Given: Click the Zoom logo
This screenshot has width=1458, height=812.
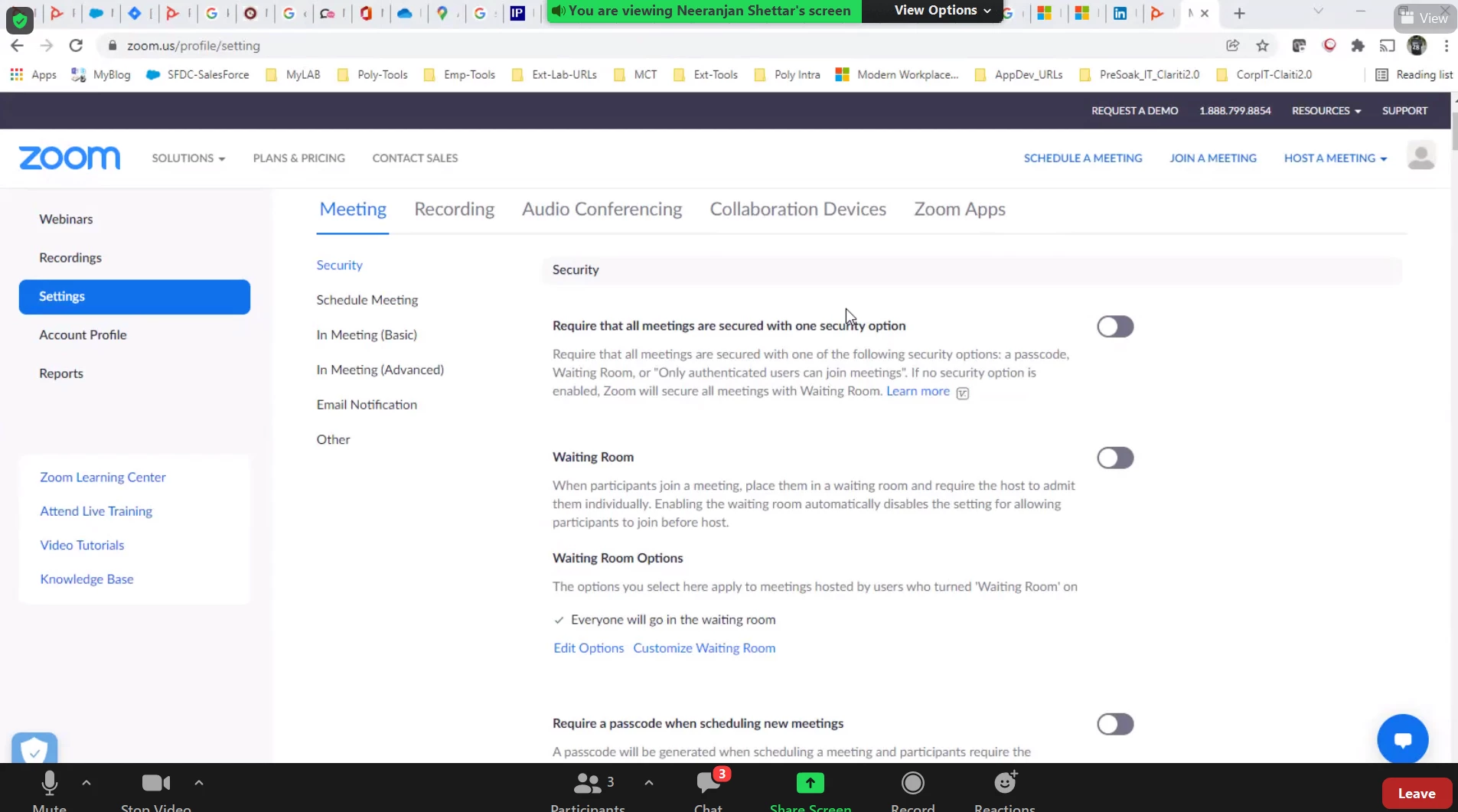Looking at the screenshot, I should click(x=70, y=158).
